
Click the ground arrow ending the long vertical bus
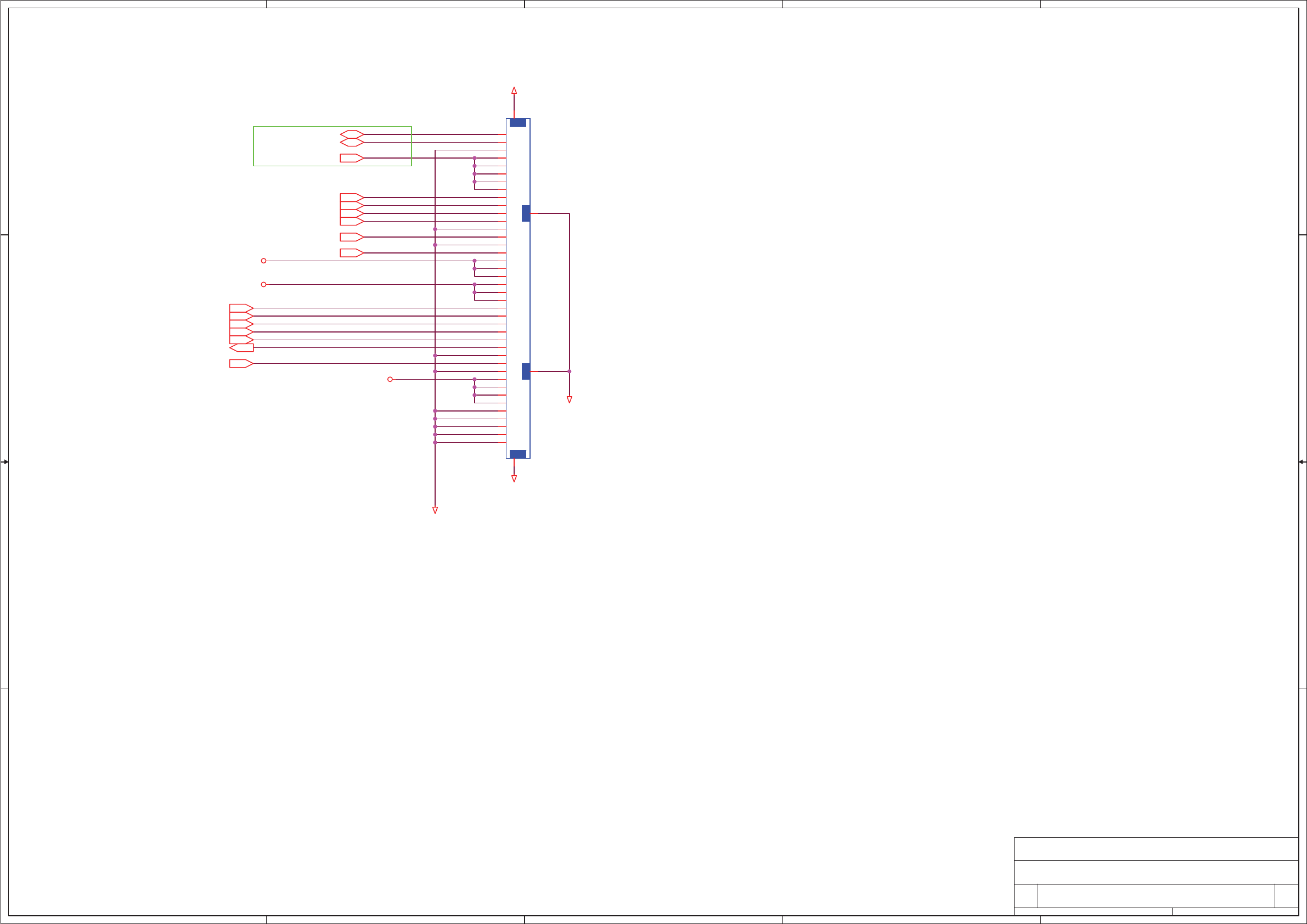click(x=435, y=510)
